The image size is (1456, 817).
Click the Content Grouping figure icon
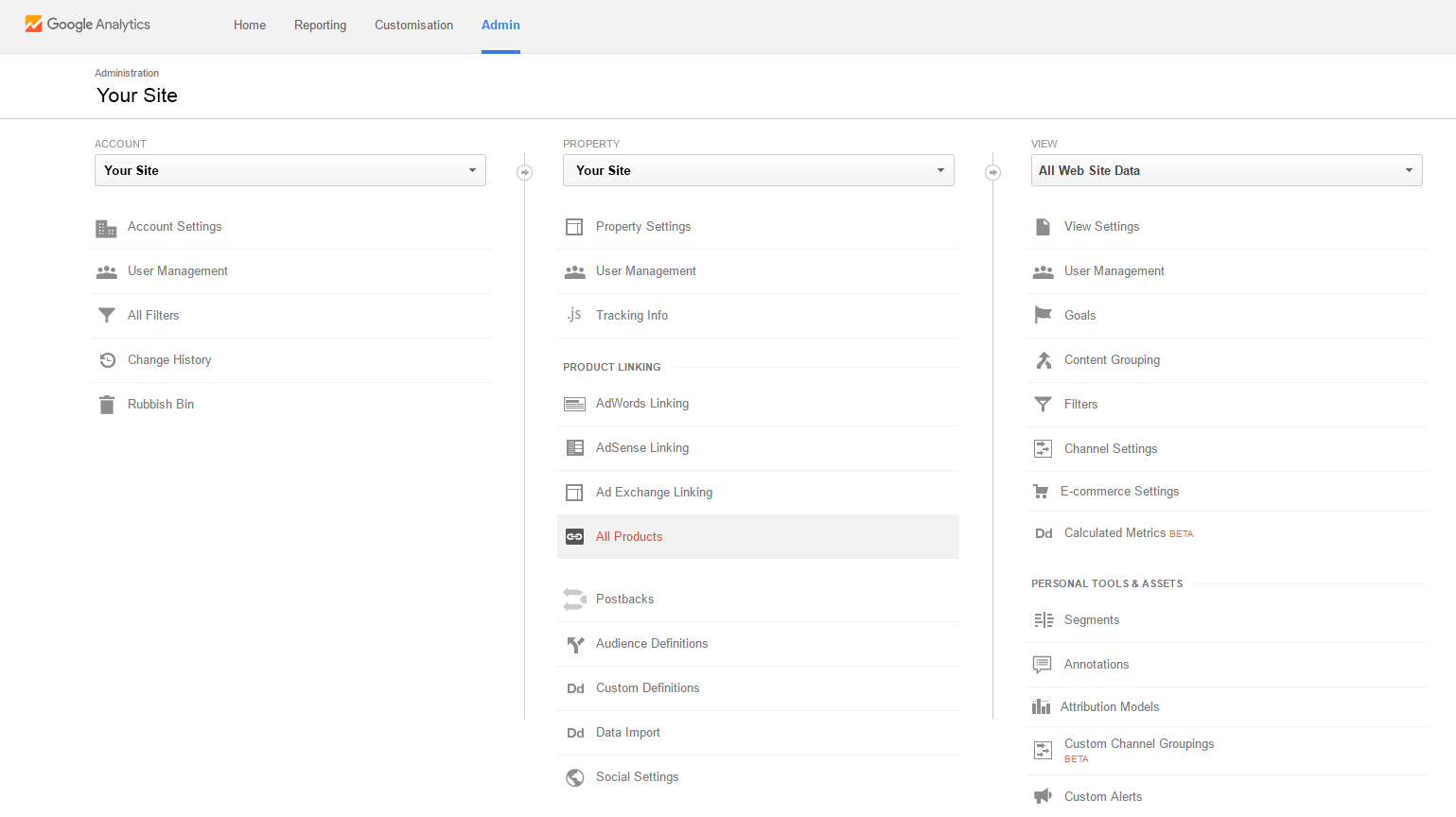pyautogui.click(x=1044, y=360)
